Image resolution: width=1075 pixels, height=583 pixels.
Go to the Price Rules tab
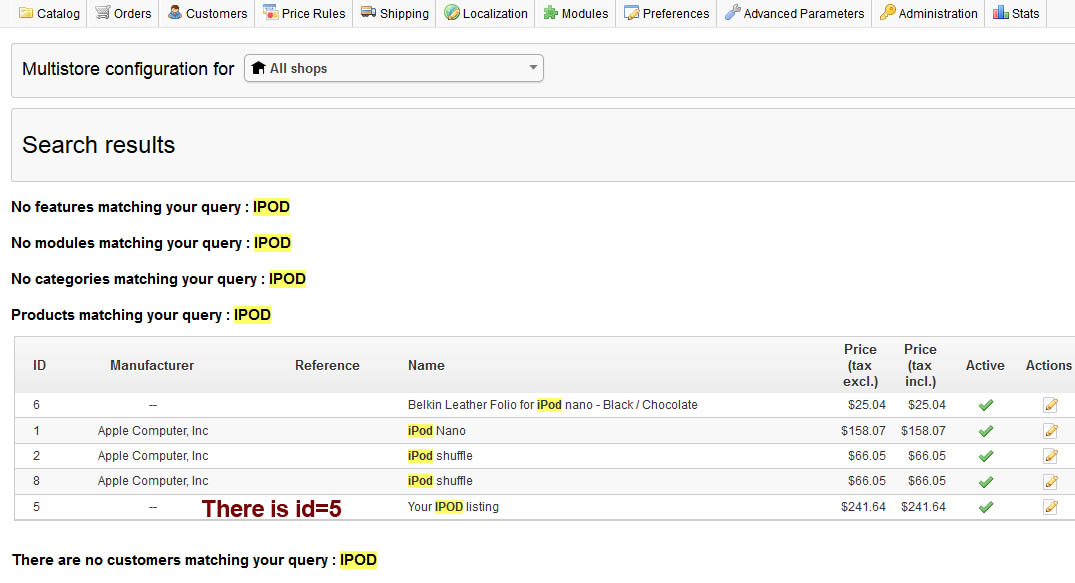coord(304,13)
